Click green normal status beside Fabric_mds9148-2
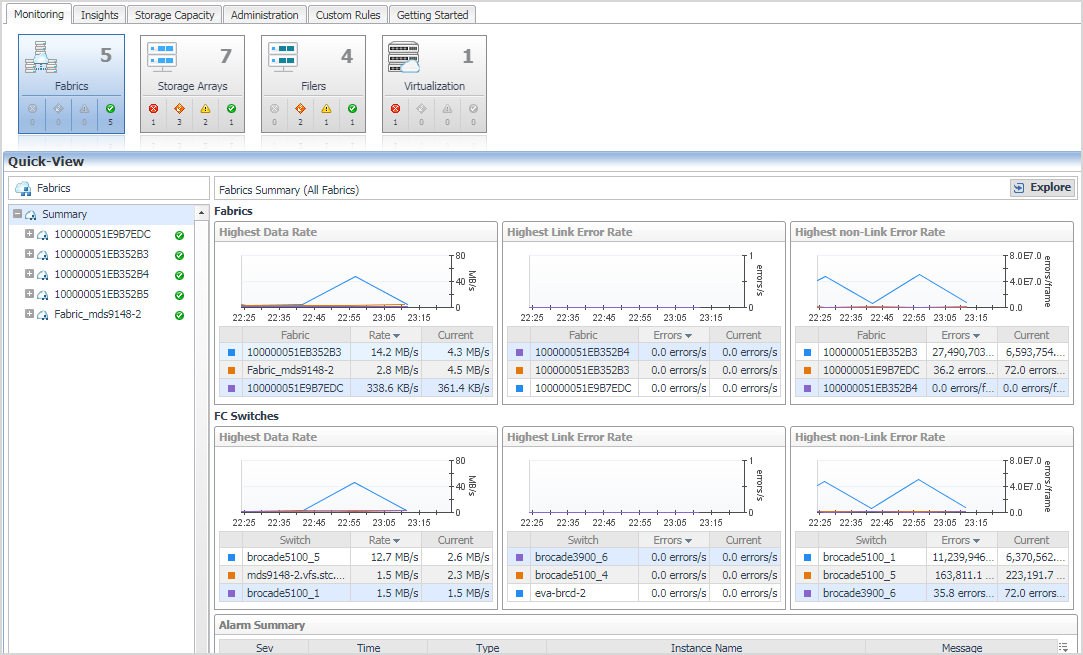This screenshot has width=1083, height=655. click(179, 315)
